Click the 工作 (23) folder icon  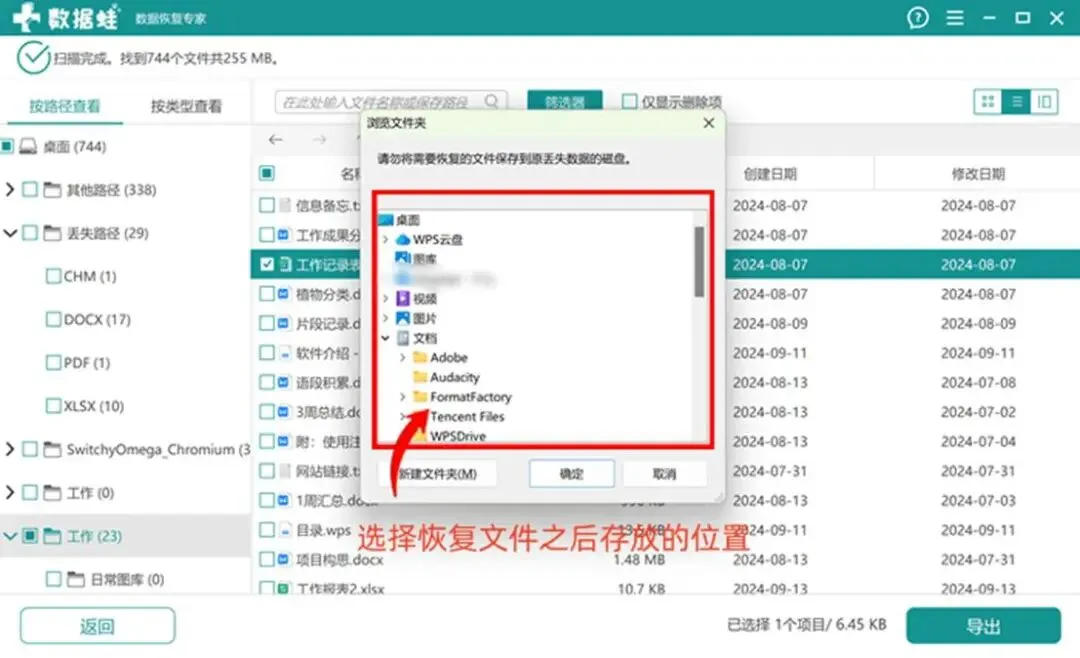pos(52,535)
